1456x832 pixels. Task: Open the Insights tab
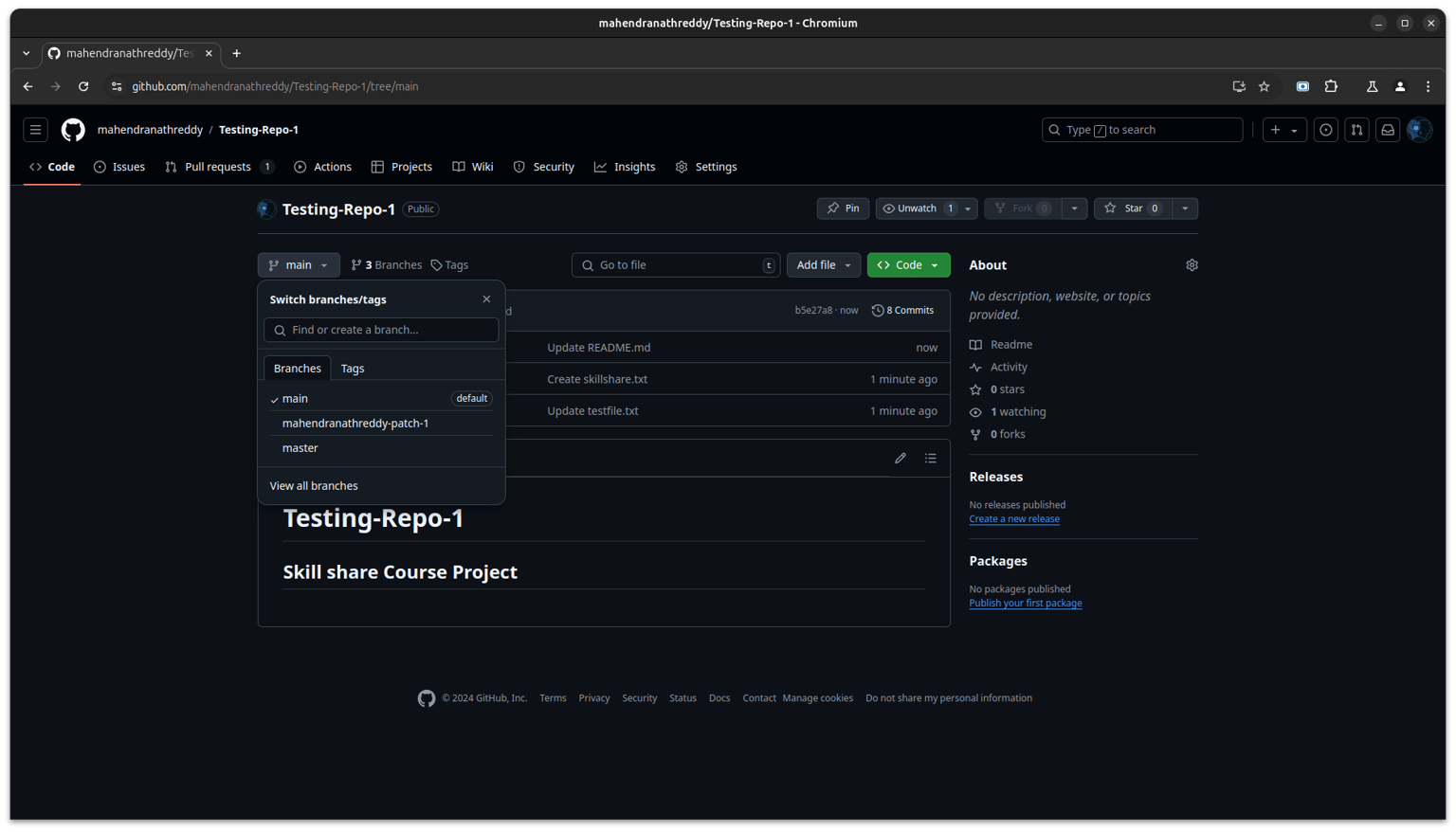[625, 167]
